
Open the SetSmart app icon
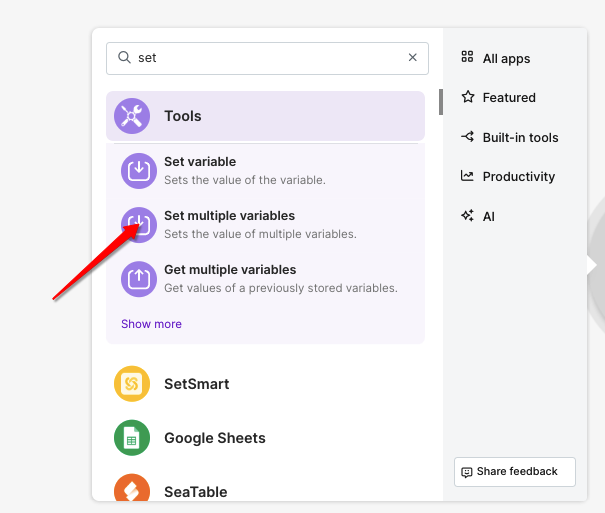tap(132, 384)
